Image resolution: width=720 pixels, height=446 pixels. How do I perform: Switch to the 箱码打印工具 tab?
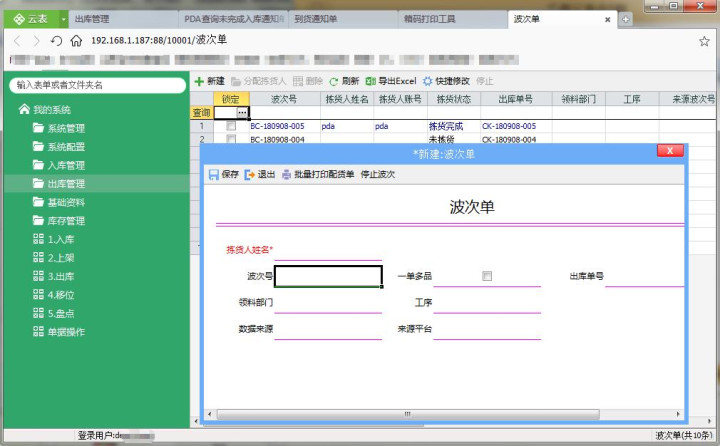[430, 19]
